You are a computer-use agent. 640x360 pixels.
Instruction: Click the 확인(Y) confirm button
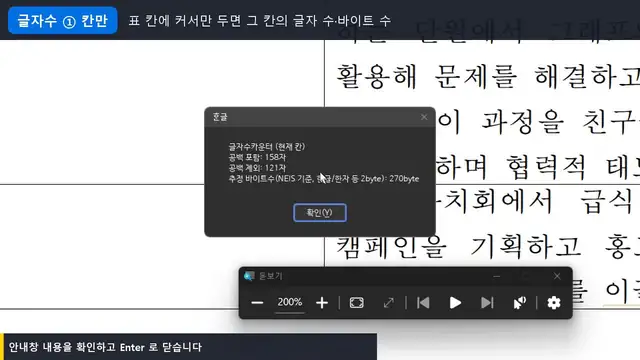(x=320, y=213)
